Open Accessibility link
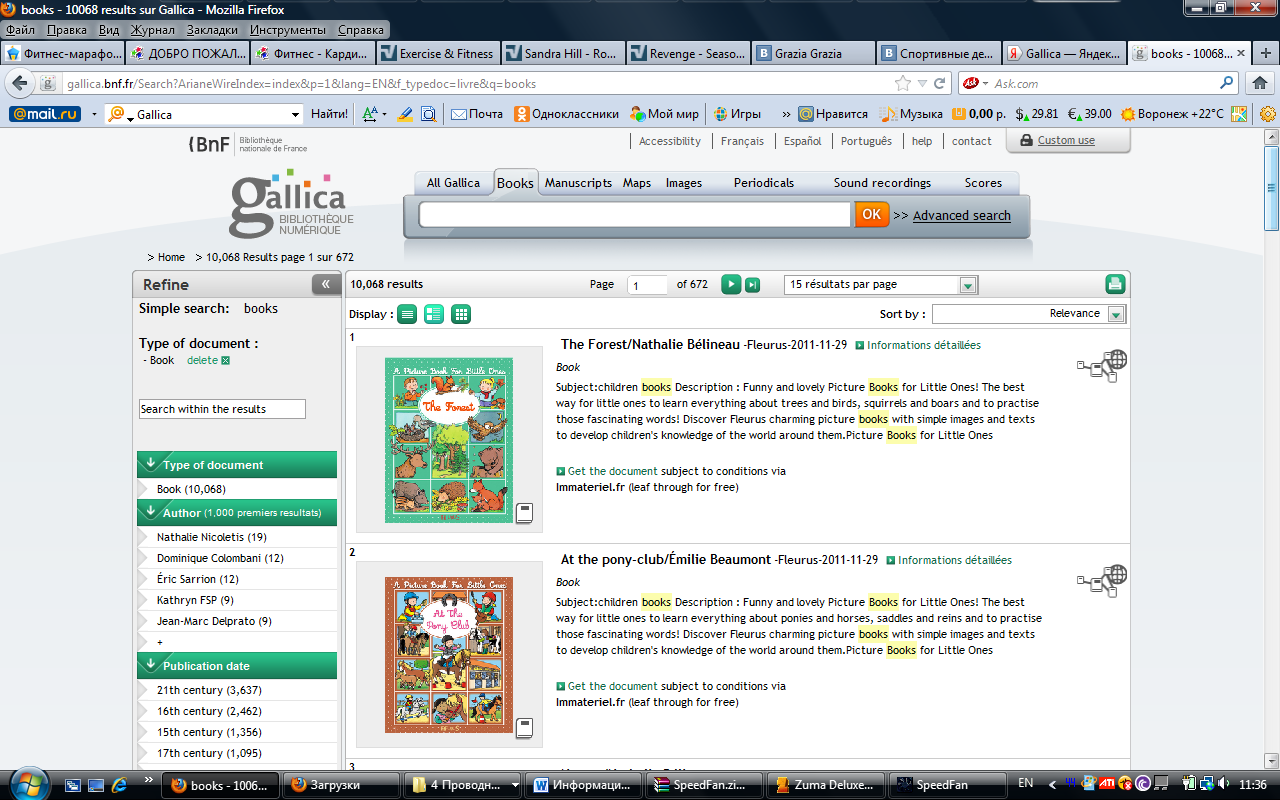The image size is (1280, 800). pos(670,141)
